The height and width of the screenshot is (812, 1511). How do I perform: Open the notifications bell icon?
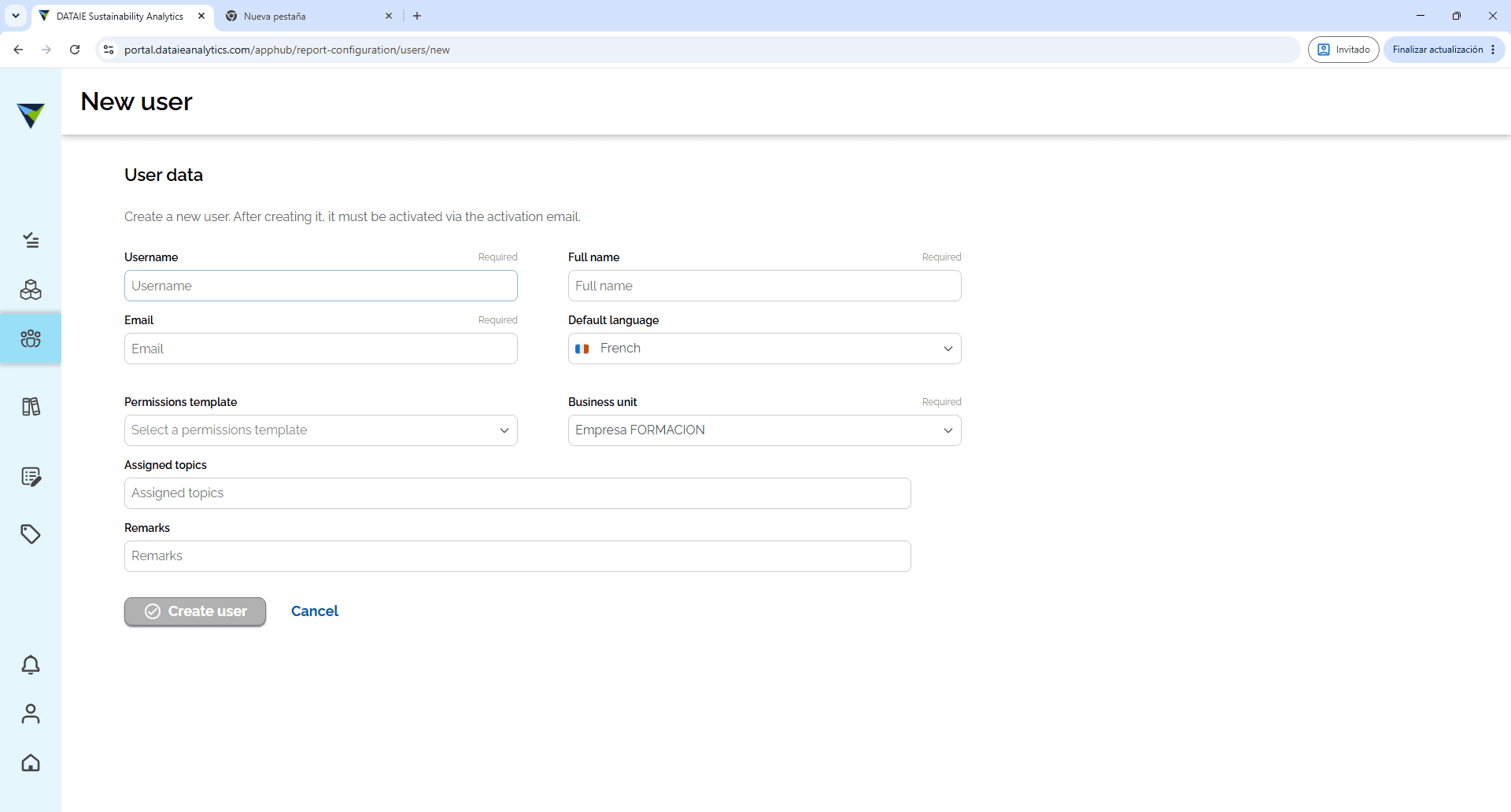tap(31, 665)
